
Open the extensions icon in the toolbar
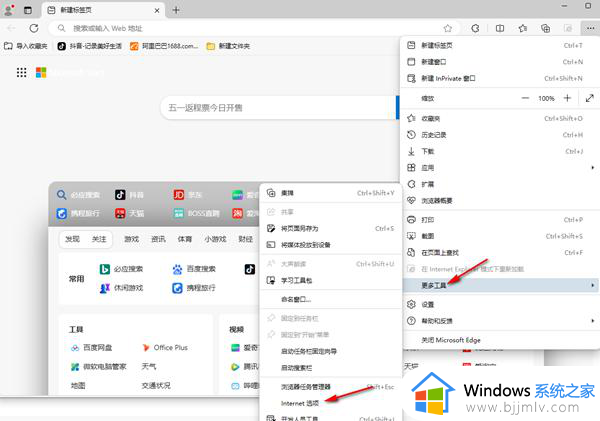[475, 28]
